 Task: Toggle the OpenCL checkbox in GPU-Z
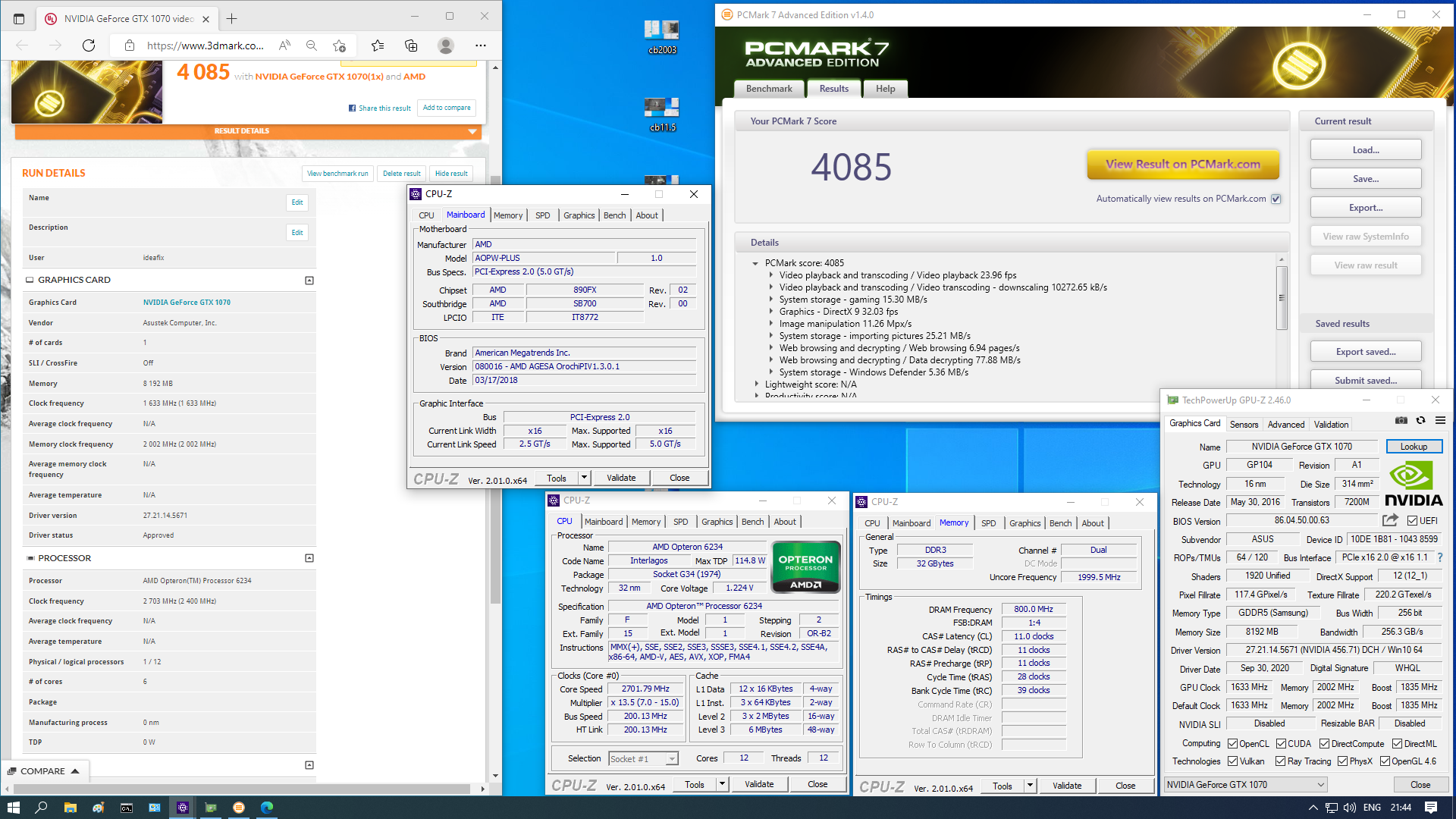(1233, 744)
